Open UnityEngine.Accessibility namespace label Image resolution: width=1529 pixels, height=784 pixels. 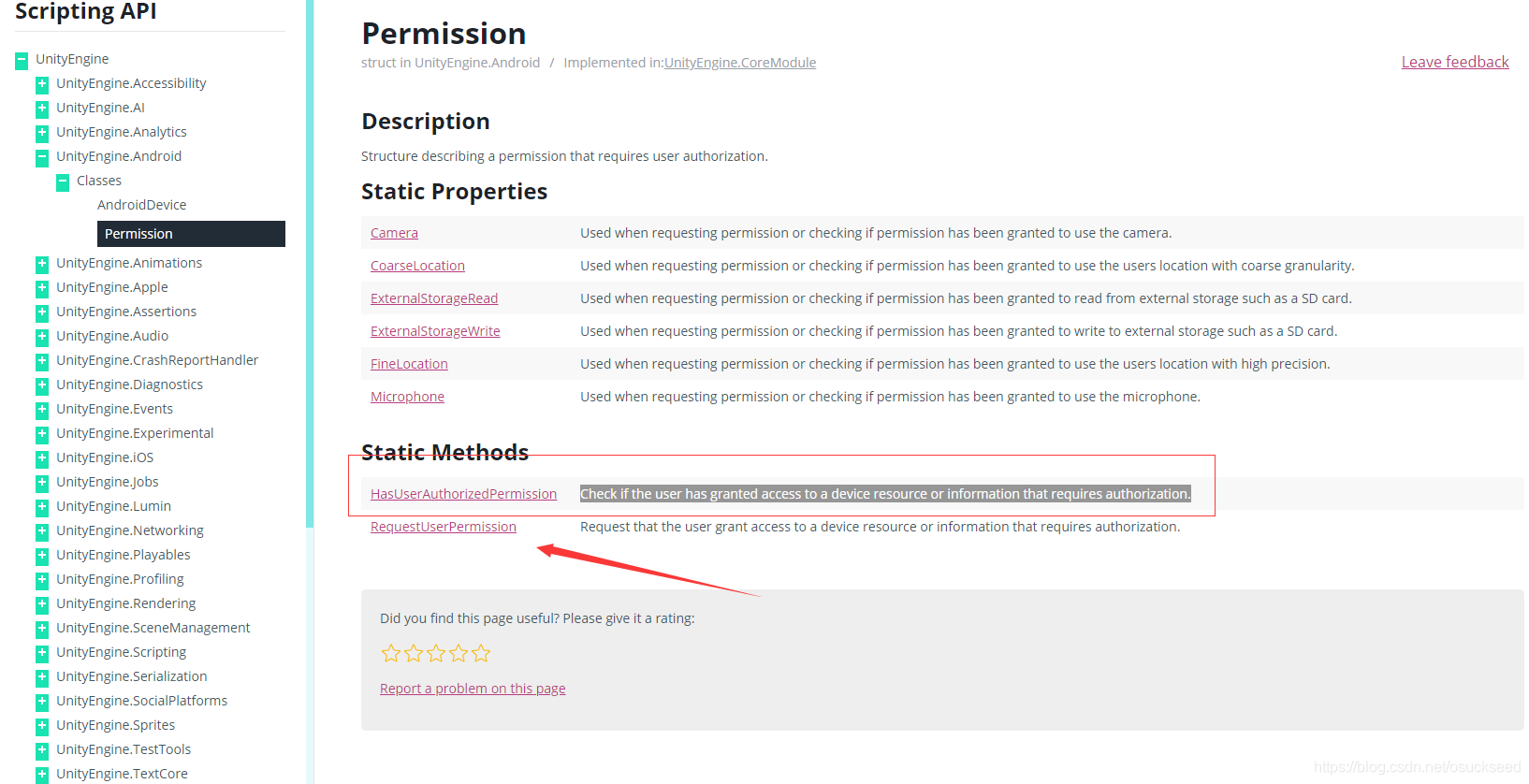[131, 83]
